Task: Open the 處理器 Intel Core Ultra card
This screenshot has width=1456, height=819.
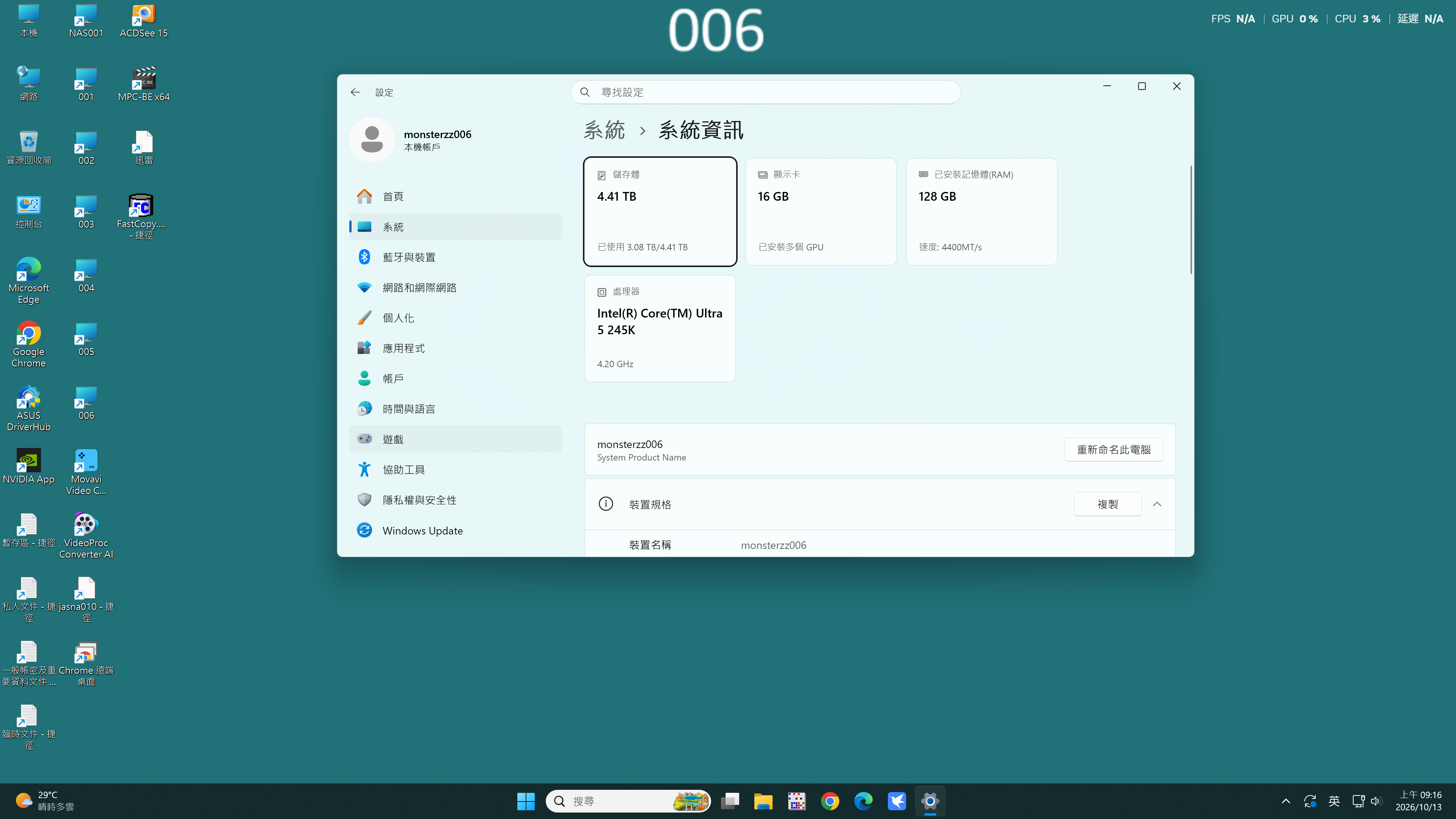Action: (x=660, y=329)
